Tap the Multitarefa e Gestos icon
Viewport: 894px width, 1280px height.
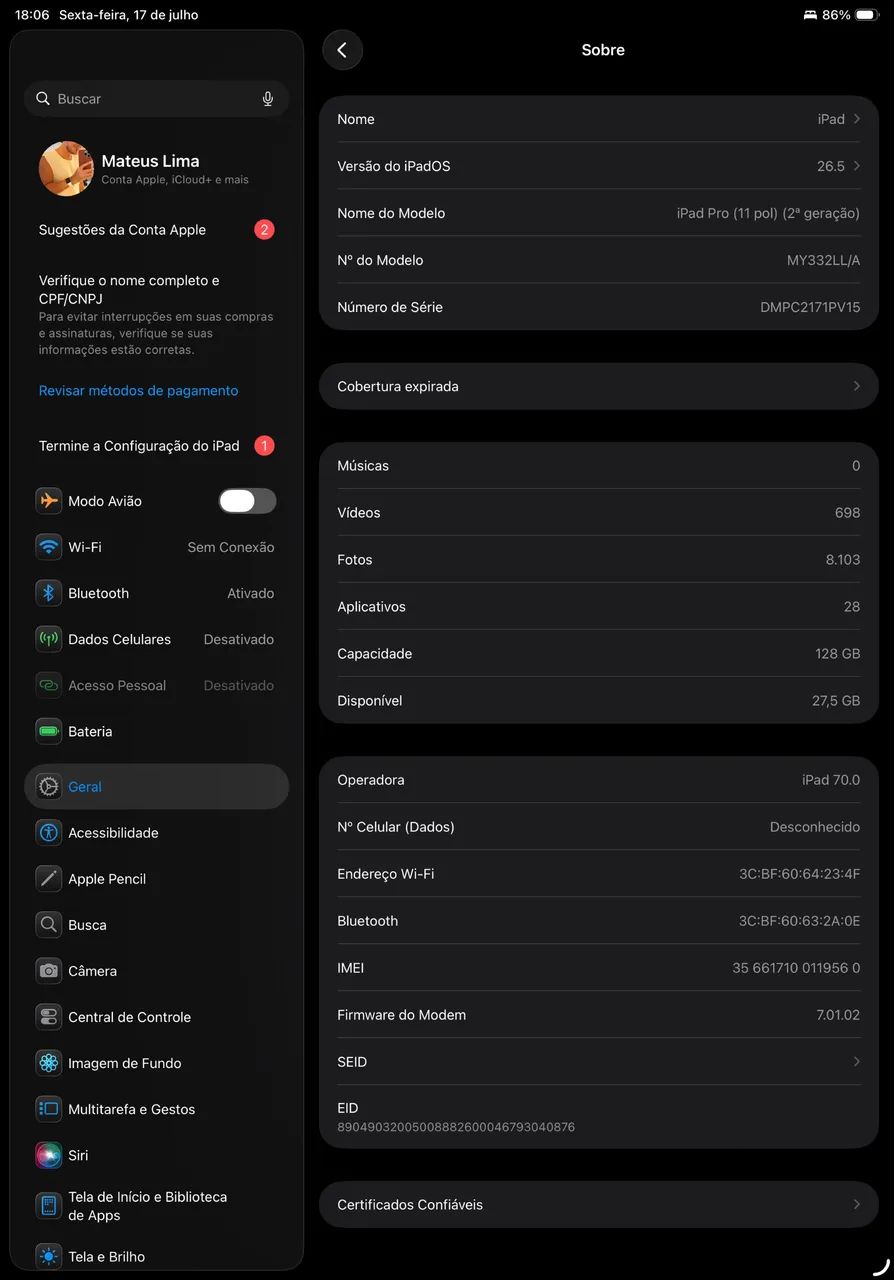click(x=49, y=1109)
